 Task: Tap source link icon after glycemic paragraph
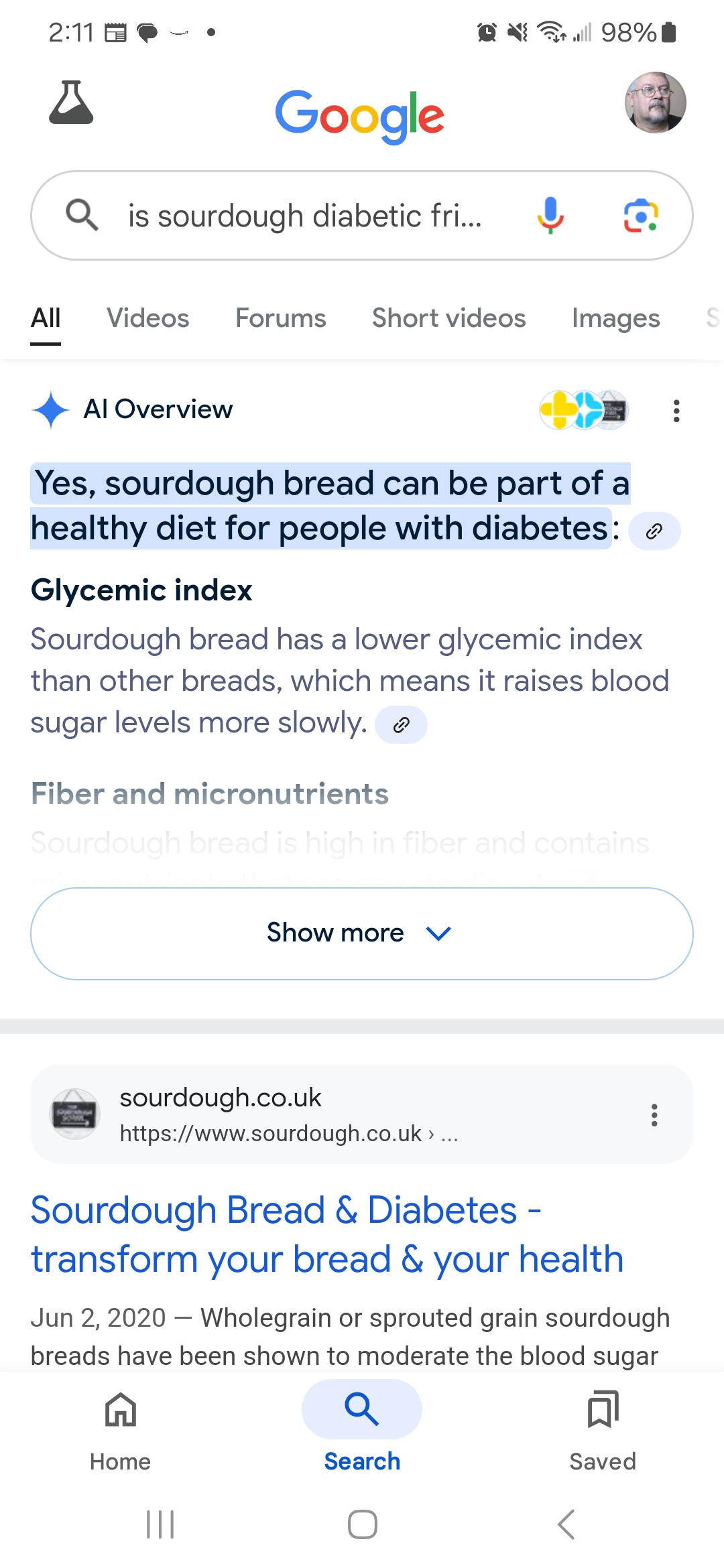pos(401,724)
